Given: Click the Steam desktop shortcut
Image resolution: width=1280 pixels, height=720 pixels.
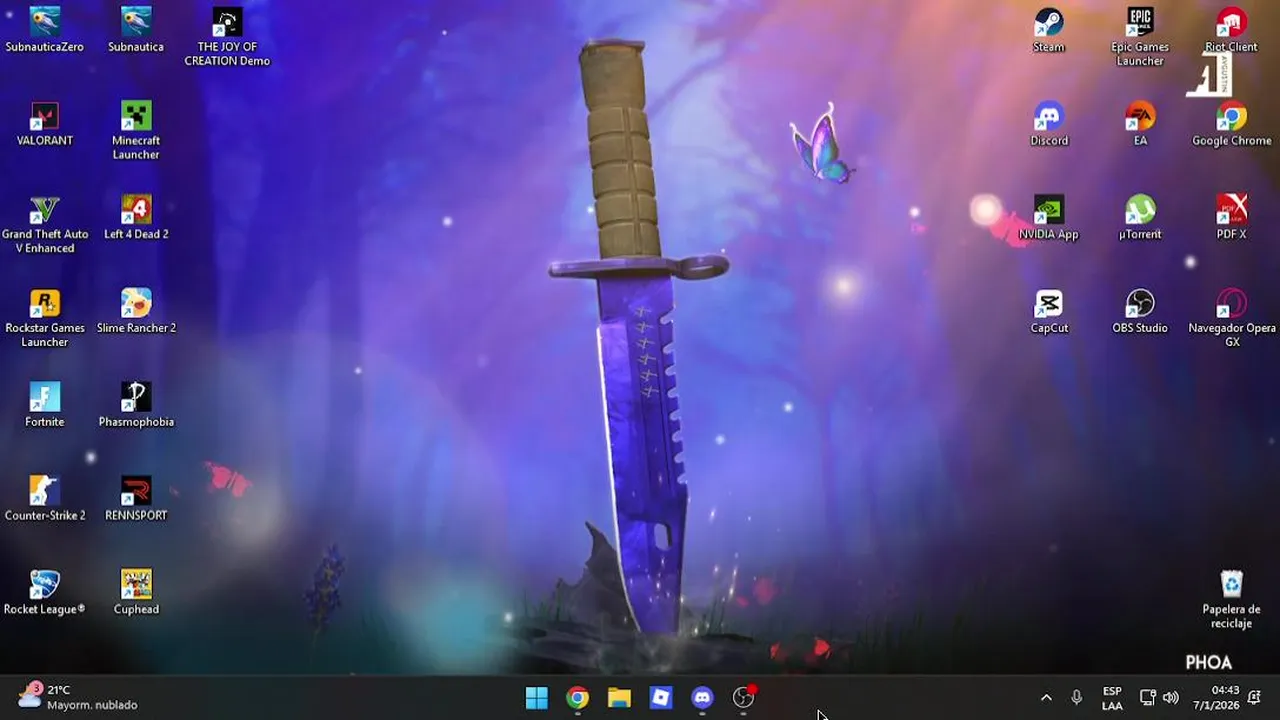Looking at the screenshot, I should [1049, 30].
